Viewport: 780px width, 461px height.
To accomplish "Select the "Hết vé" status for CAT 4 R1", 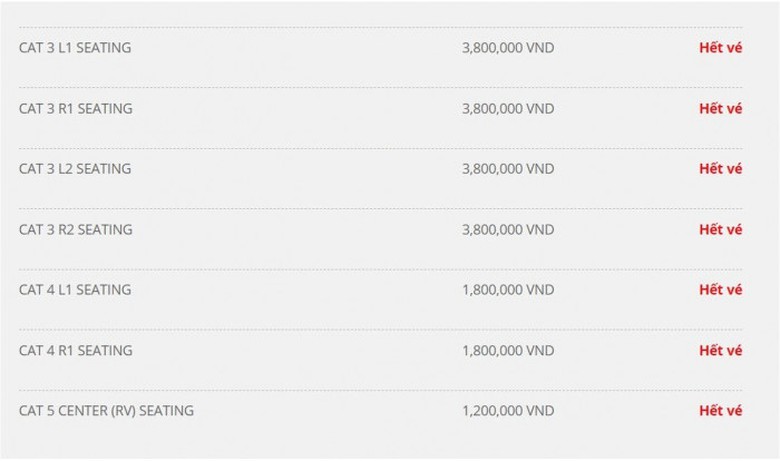I will pos(720,350).
